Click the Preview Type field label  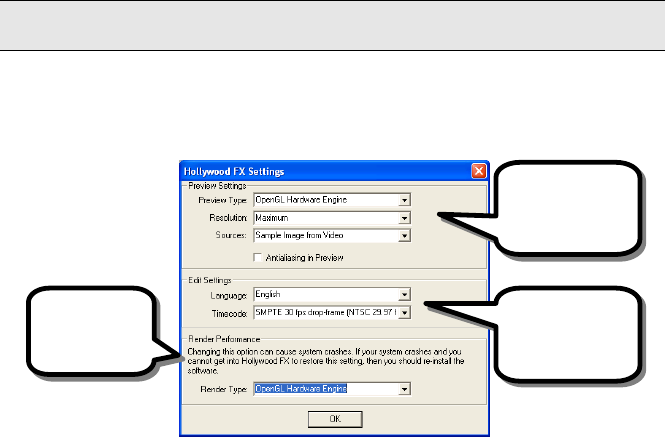pyautogui.click(x=222, y=200)
